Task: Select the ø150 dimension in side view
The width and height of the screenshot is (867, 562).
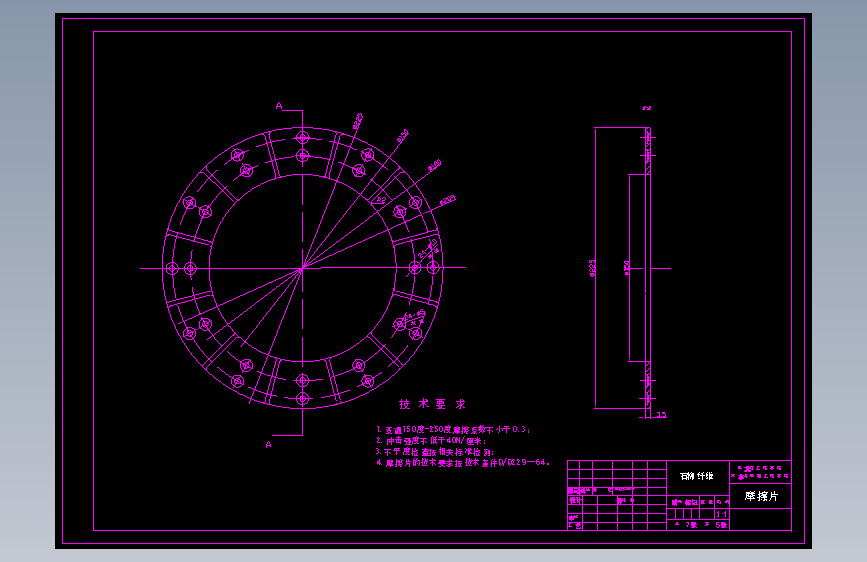Action: click(627, 268)
